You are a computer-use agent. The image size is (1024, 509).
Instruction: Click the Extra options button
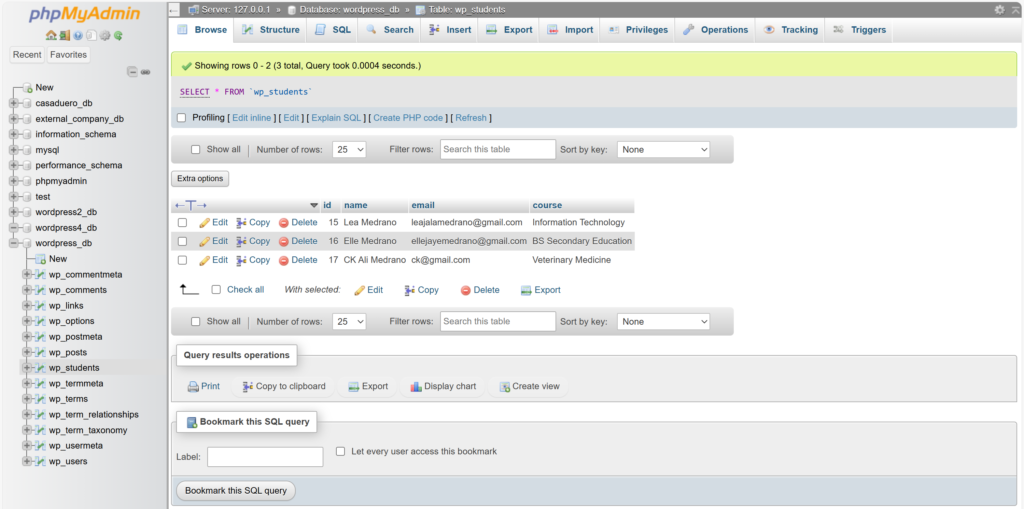[x=200, y=179]
